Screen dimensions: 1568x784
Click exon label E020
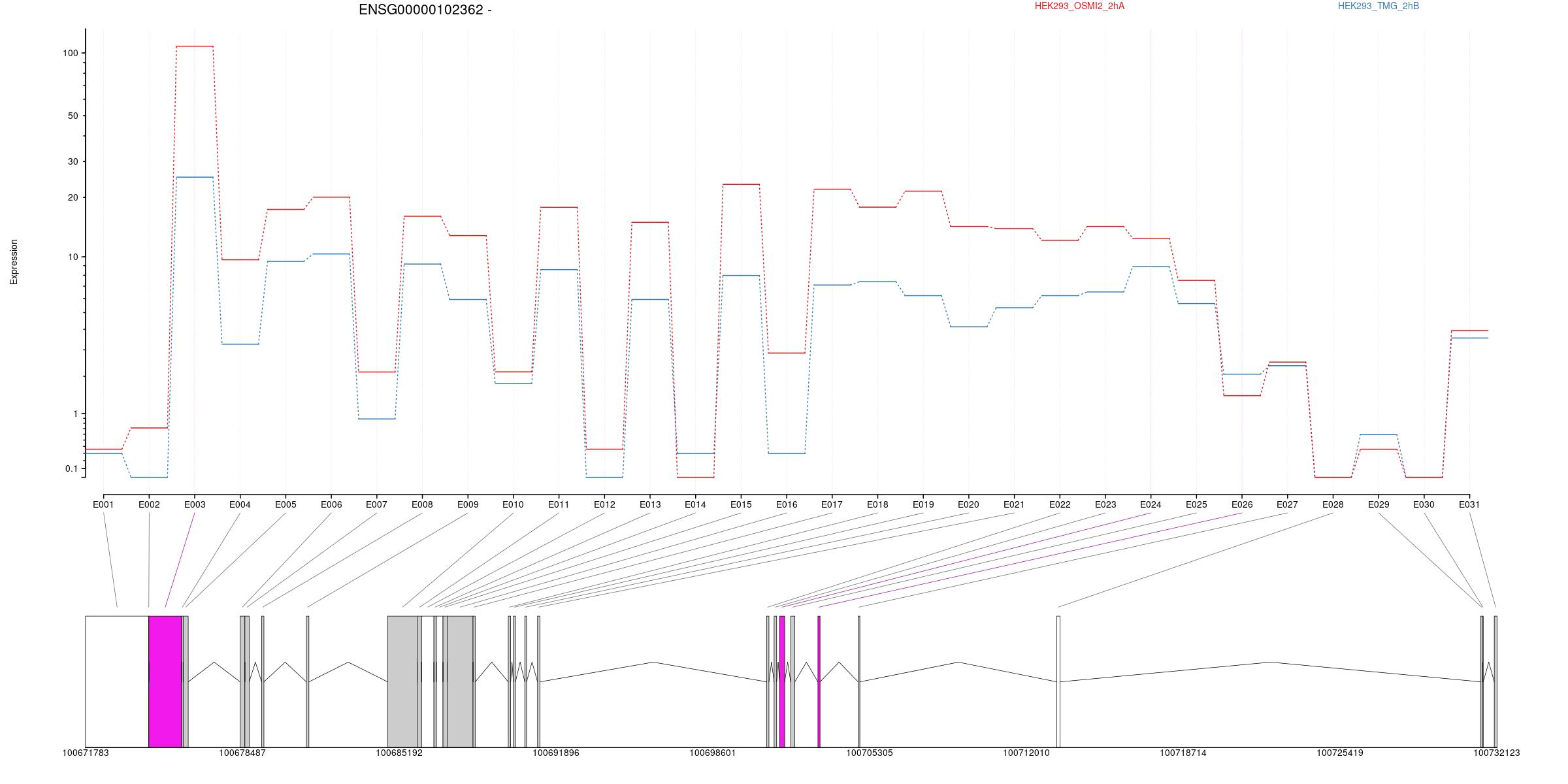click(968, 505)
